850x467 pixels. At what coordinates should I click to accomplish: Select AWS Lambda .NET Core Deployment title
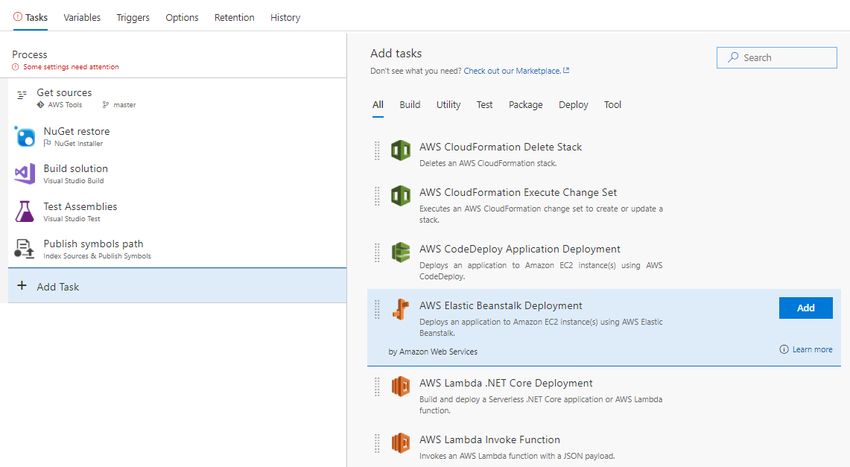[506, 383]
